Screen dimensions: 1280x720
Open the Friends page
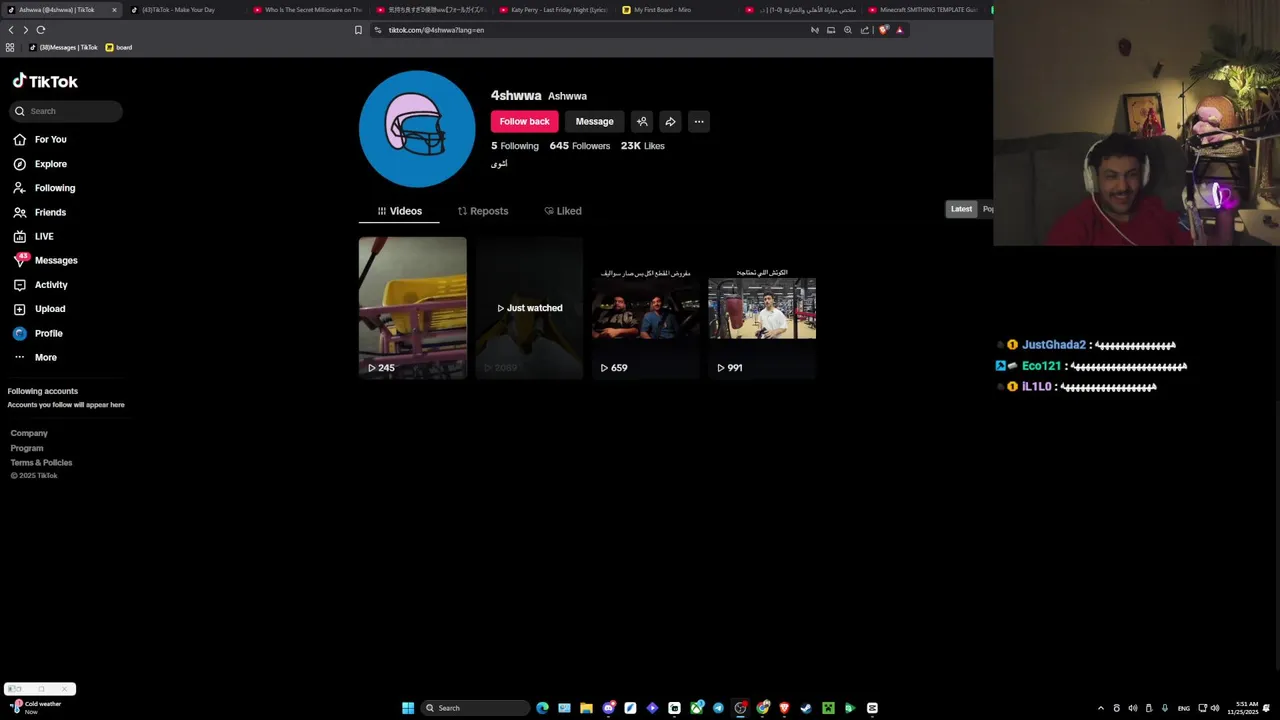[40, 212]
